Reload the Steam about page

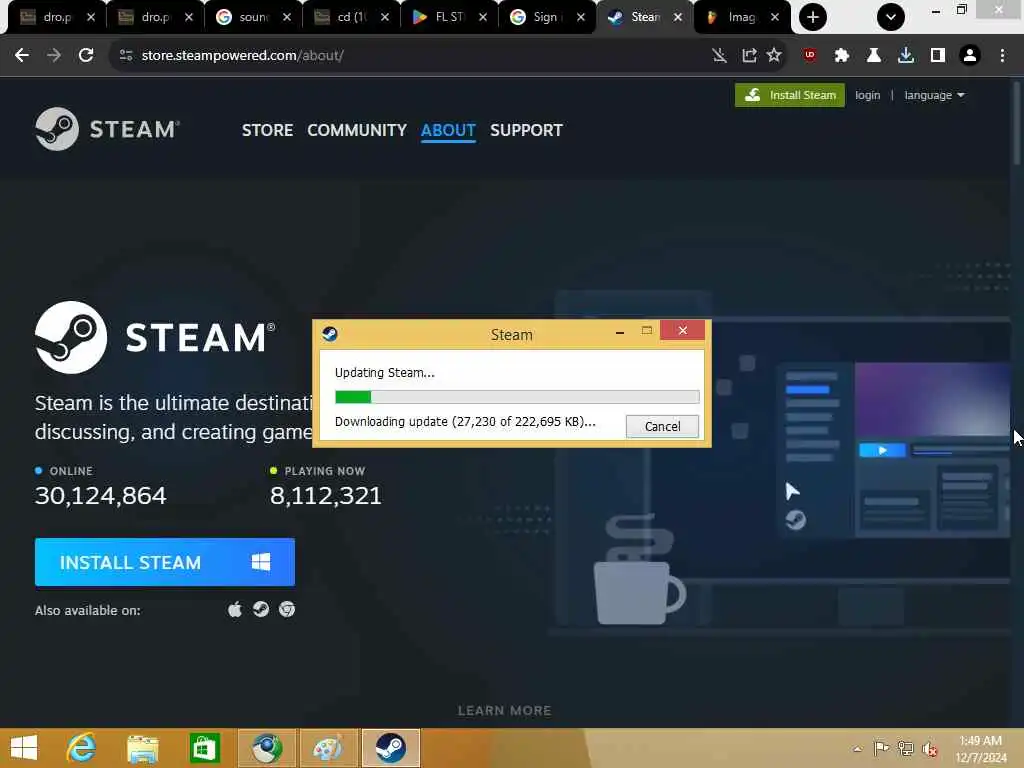click(86, 56)
